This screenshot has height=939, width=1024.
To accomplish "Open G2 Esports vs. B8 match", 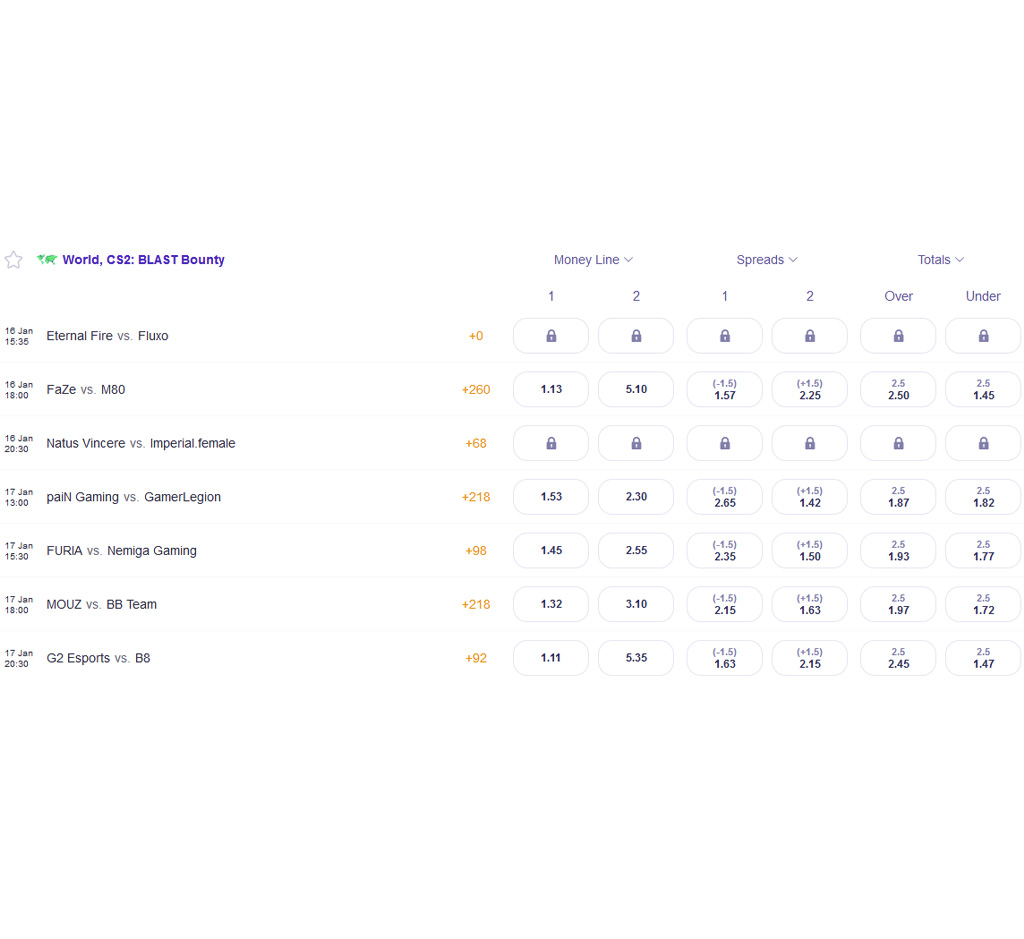I will click(98, 658).
